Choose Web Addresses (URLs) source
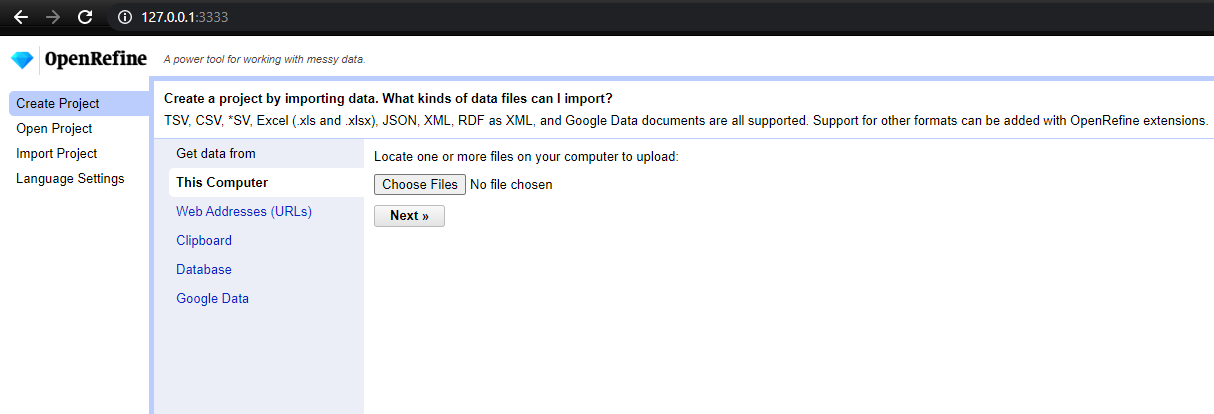 (x=244, y=212)
